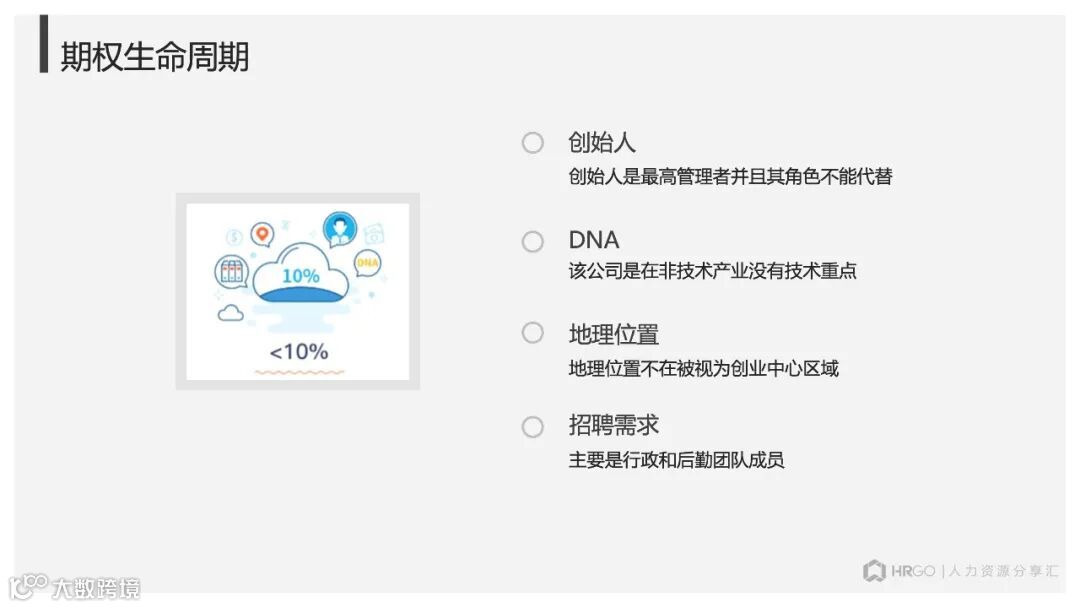Screen dimensions: 1080x608
Task: Select the 招聘需求 circle bullet
Action: pyautogui.click(x=533, y=427)
